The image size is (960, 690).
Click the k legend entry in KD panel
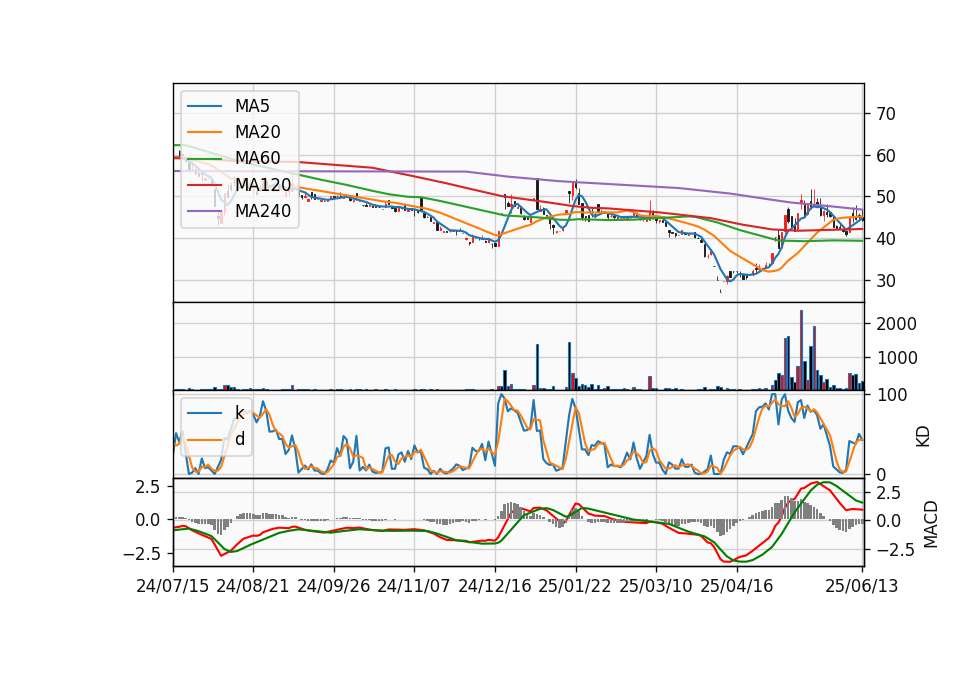pos(240,412)
